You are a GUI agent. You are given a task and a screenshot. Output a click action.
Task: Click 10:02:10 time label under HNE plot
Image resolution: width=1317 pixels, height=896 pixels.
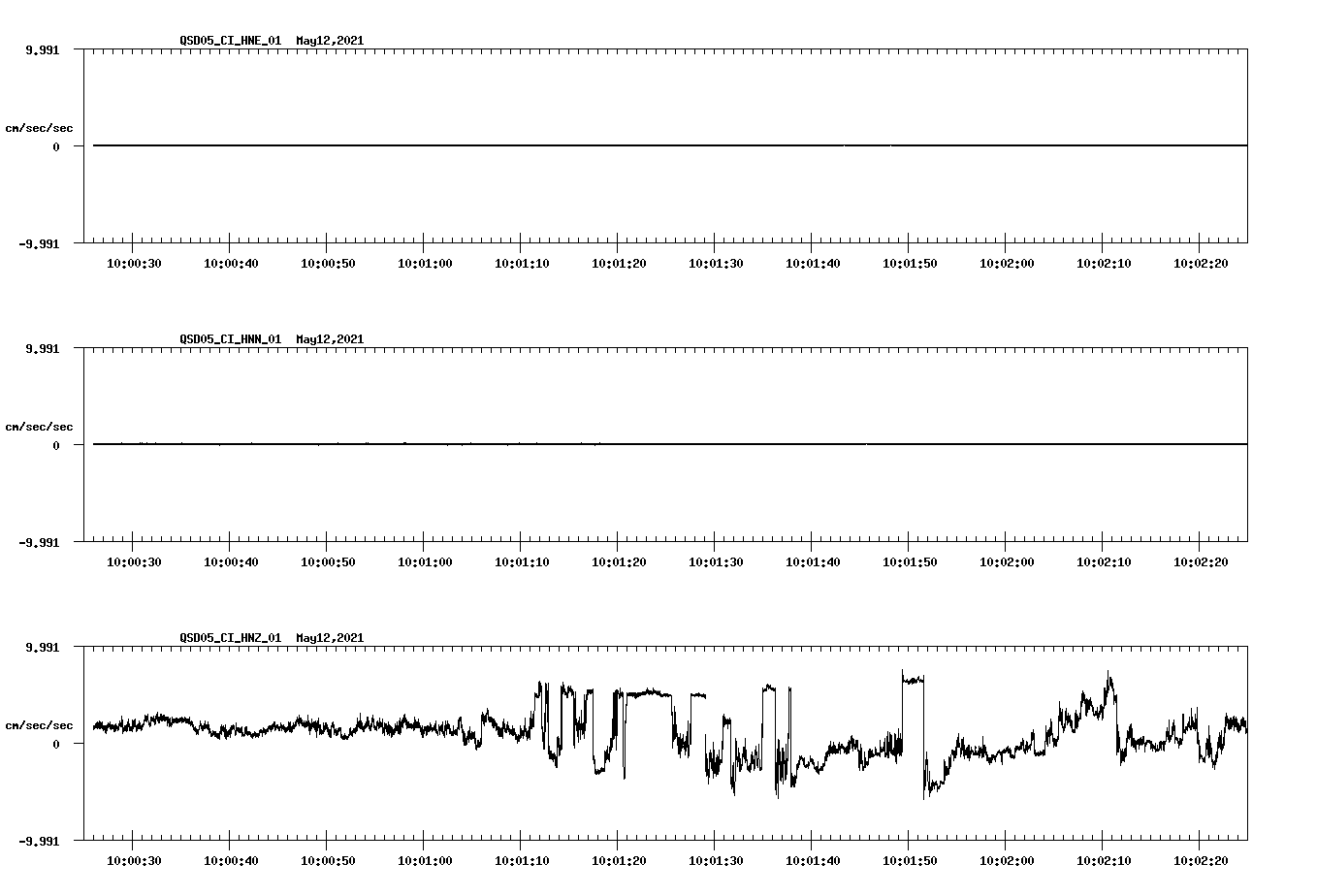tap(1104, 264)
